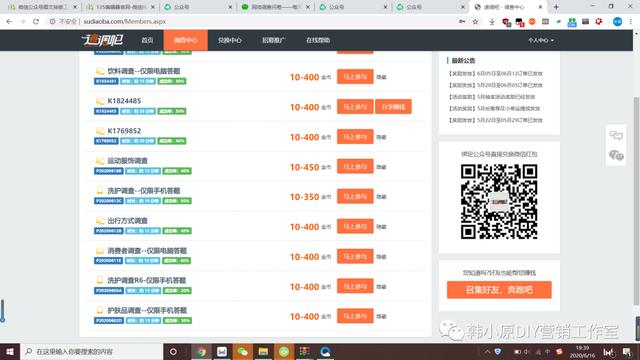
Task: Open Cortana circle icon on taskbar
Action: point(173,351)
